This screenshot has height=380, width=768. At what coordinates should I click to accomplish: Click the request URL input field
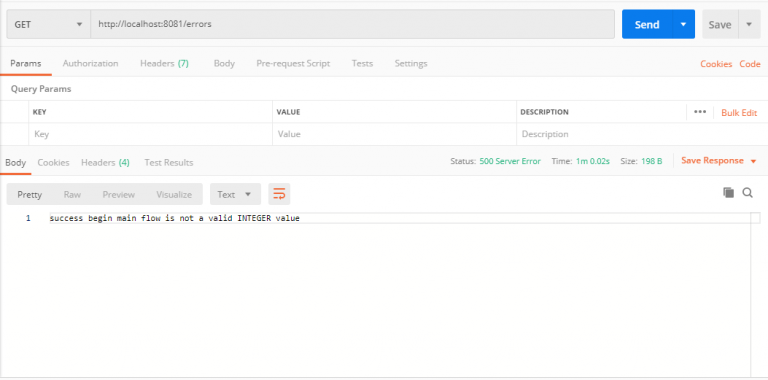(352, 24)
